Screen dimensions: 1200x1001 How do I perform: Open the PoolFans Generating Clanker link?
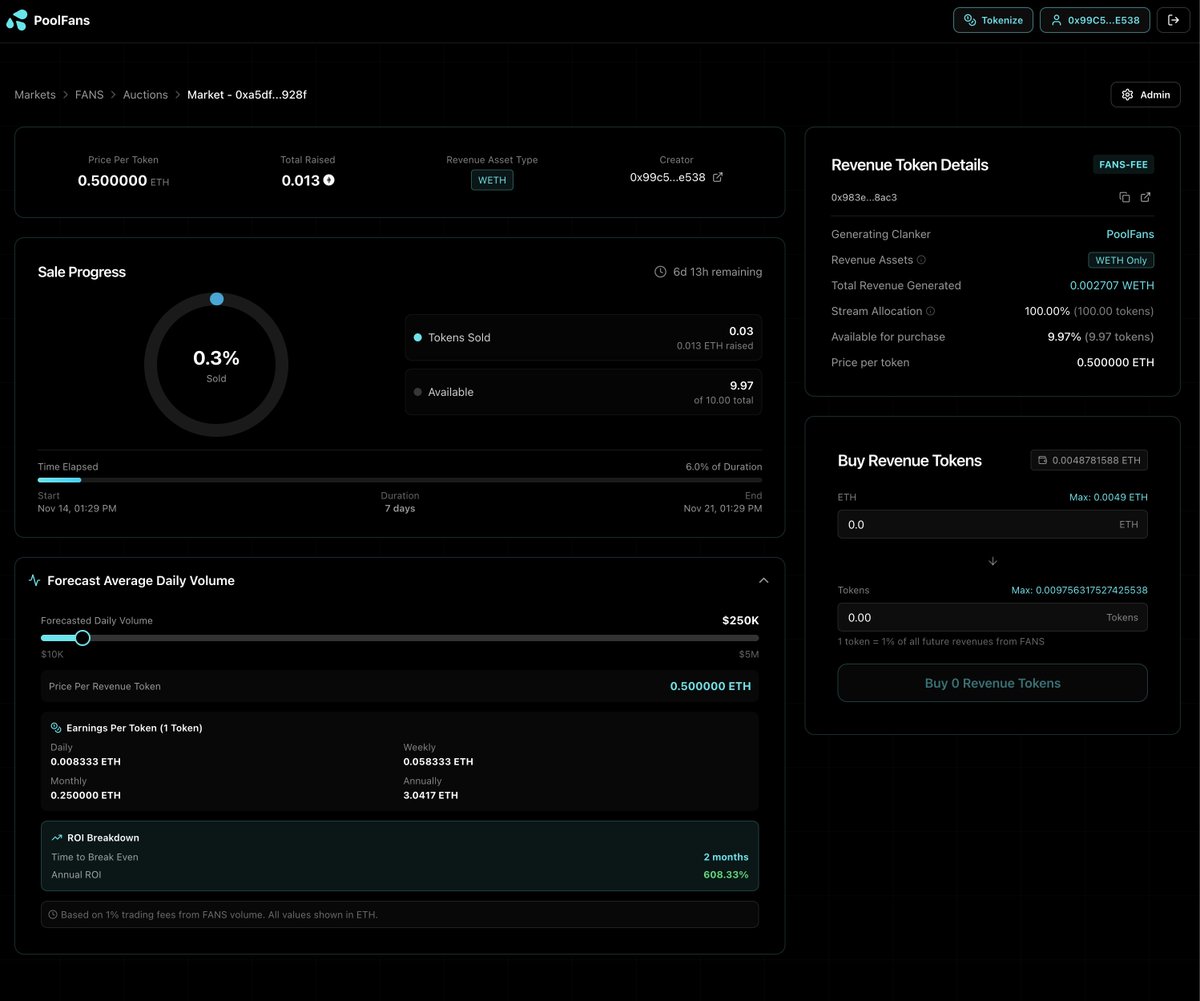pyautogui.click(x=1130, y=234)
